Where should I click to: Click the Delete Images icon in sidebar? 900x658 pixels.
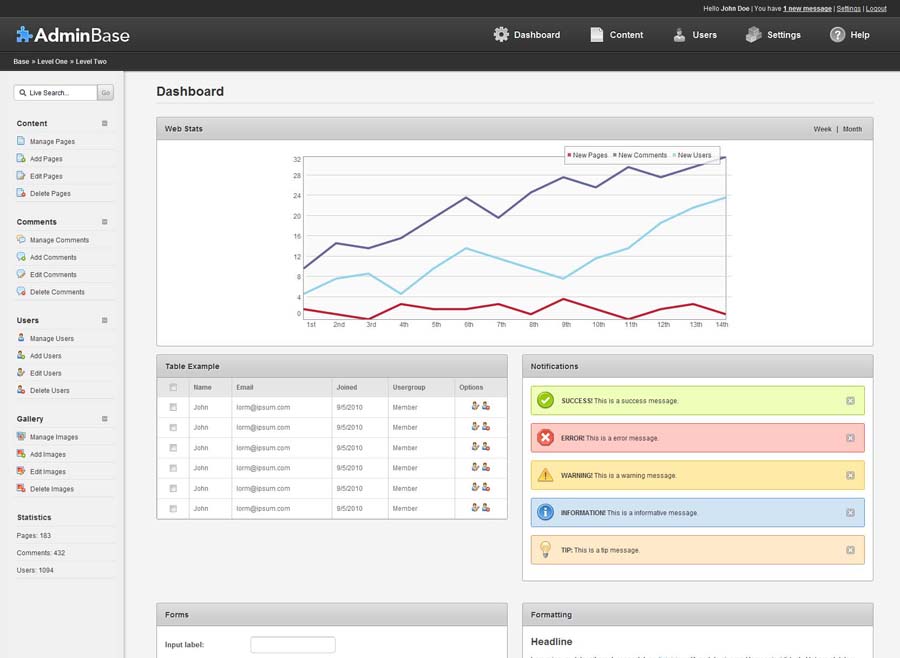click(21, 489)
